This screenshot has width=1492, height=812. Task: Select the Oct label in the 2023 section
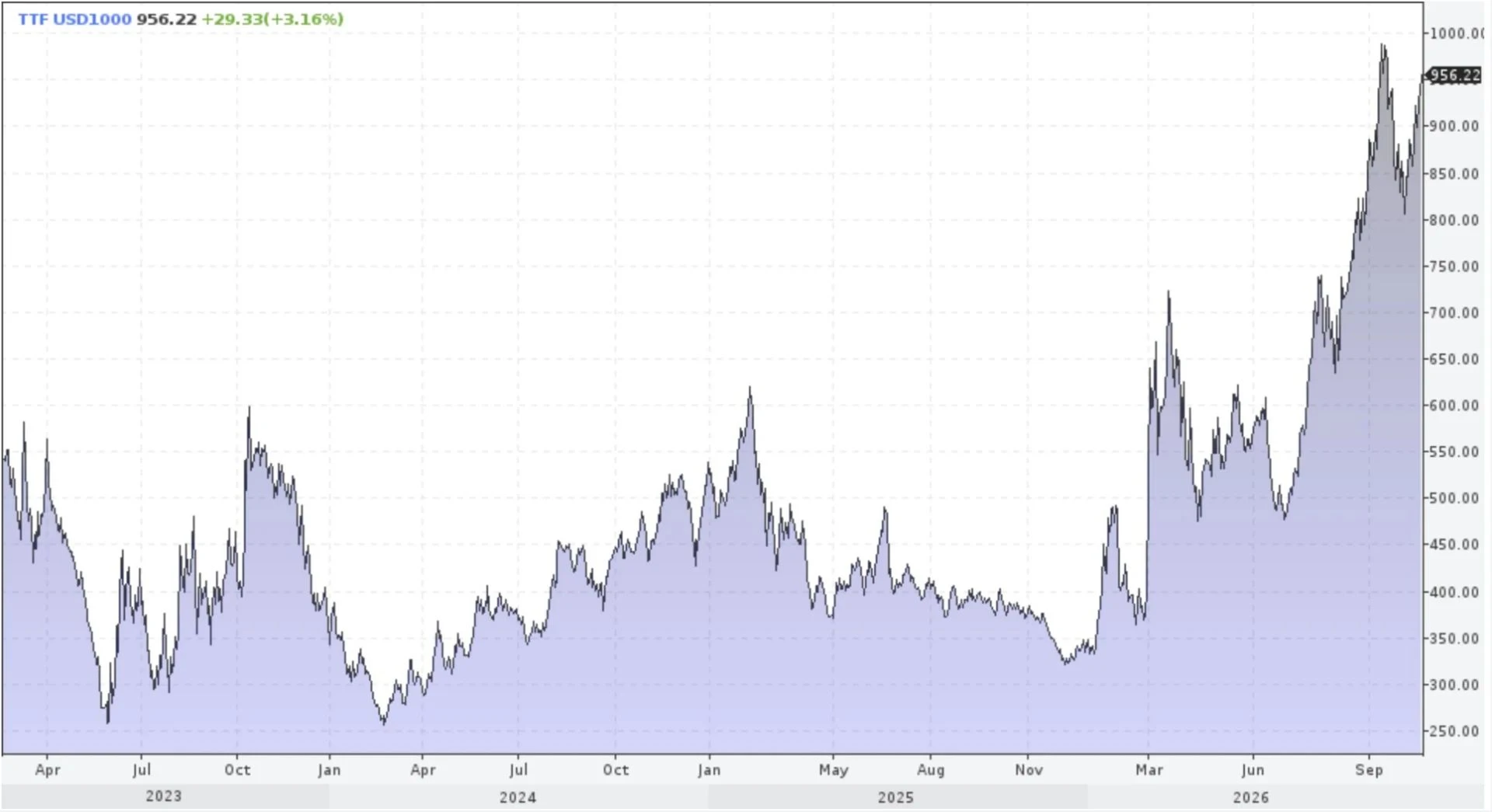point(237,769)
